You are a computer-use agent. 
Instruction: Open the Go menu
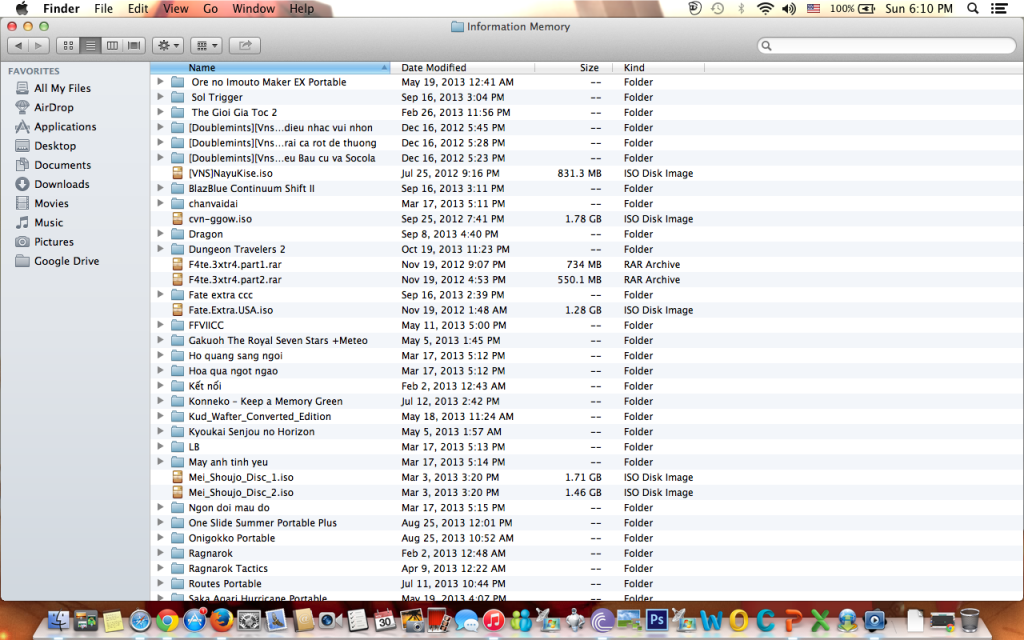coord(210,8)
